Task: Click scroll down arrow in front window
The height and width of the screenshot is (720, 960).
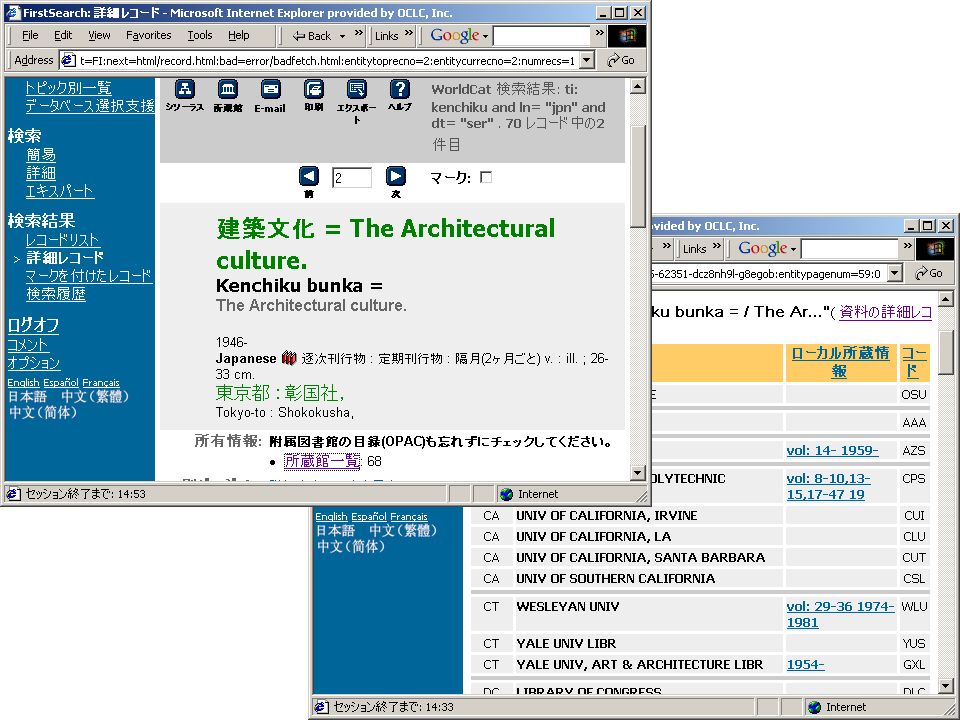Action: [x=637, y=473]
